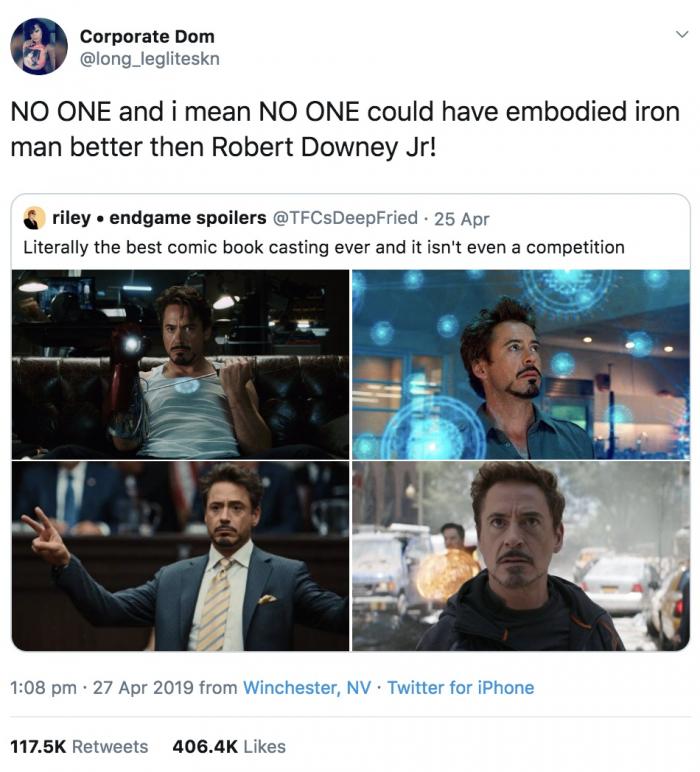Click the 25 Apr quoted tweet date

pos(462,218)
